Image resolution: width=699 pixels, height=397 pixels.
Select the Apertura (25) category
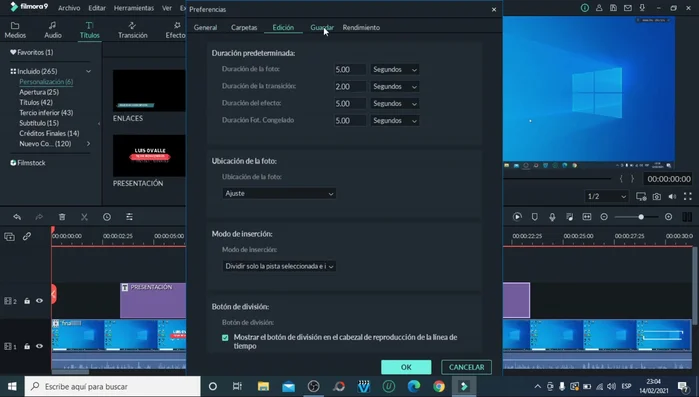[x=39, y=92]
